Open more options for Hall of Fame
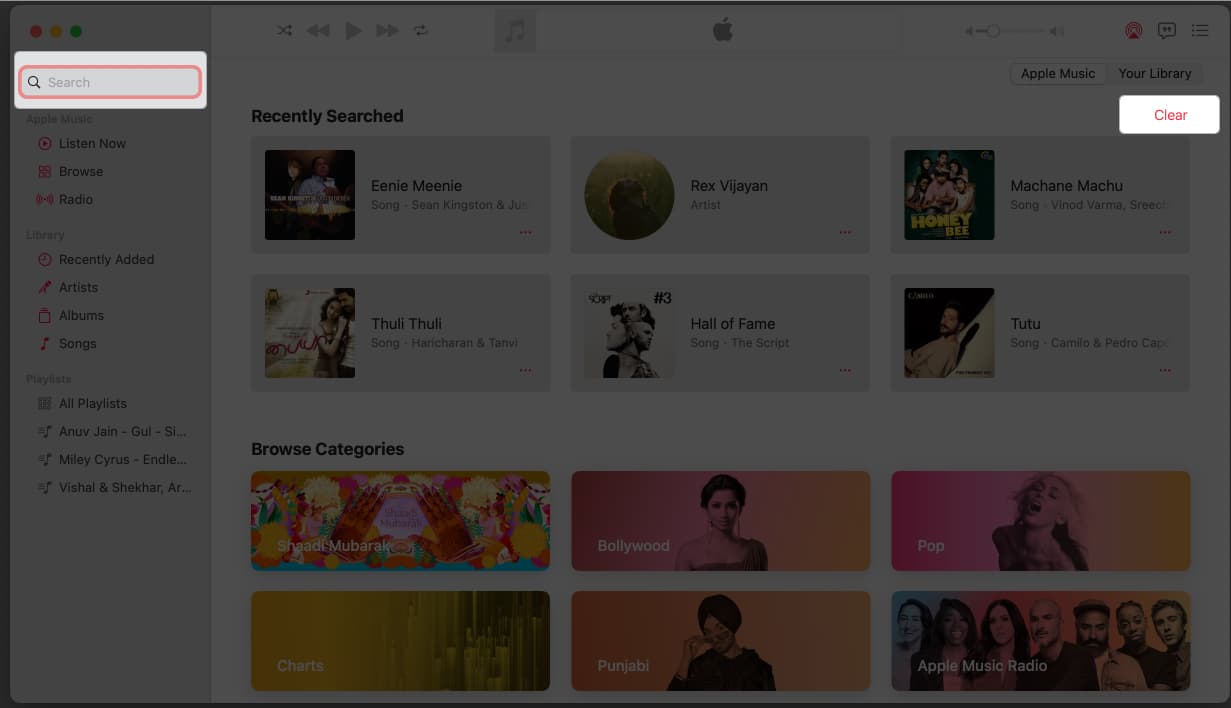 click(x=845, y=370)
